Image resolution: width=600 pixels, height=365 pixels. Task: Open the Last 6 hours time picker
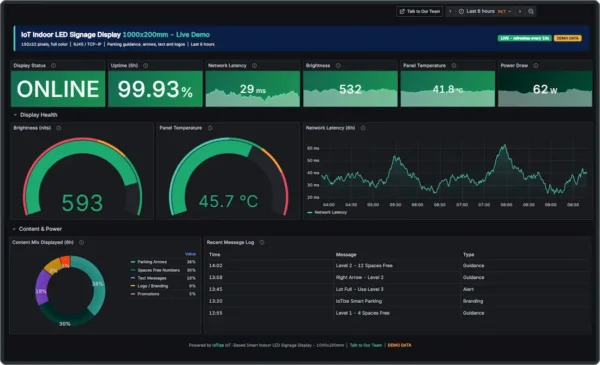(484, 11)
